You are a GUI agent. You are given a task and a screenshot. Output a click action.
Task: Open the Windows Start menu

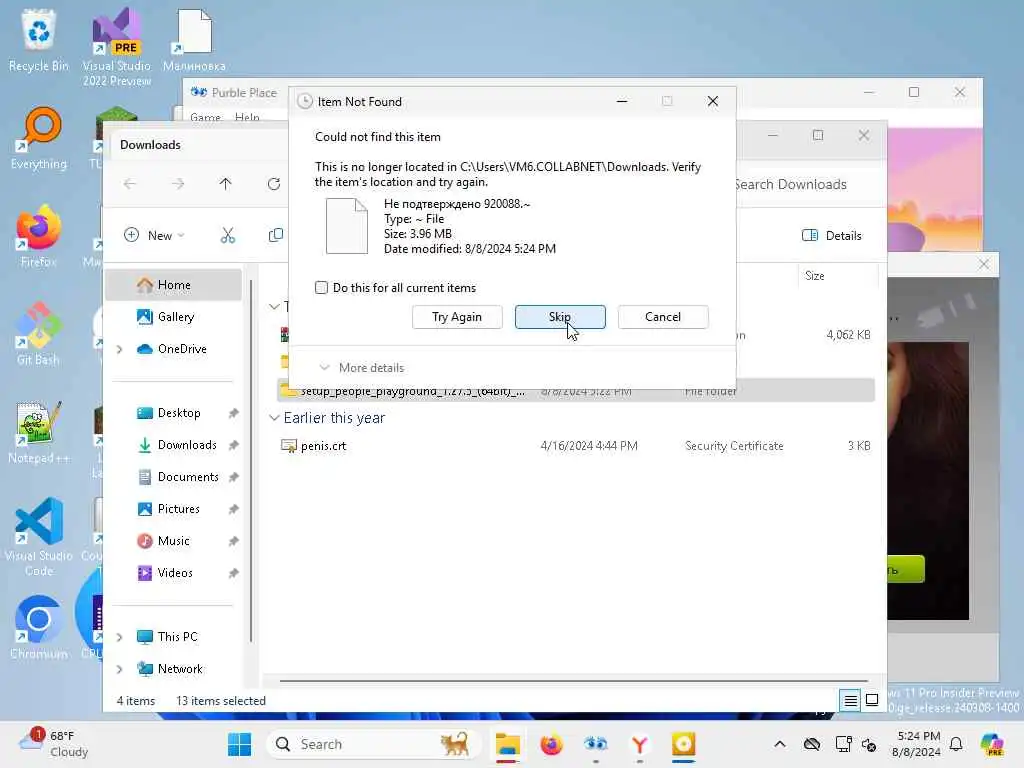[239, 744]
